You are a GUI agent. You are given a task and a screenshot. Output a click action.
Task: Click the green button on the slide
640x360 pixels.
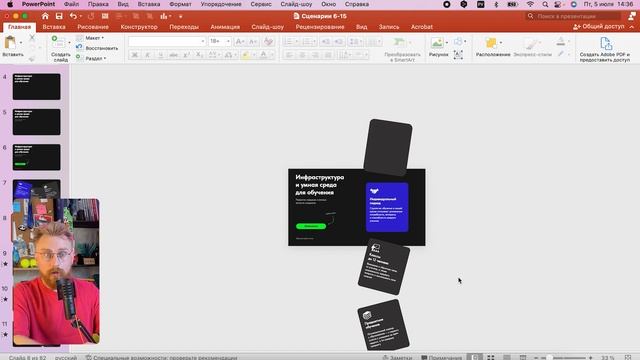pyautogui.click(x=311, y=226)
